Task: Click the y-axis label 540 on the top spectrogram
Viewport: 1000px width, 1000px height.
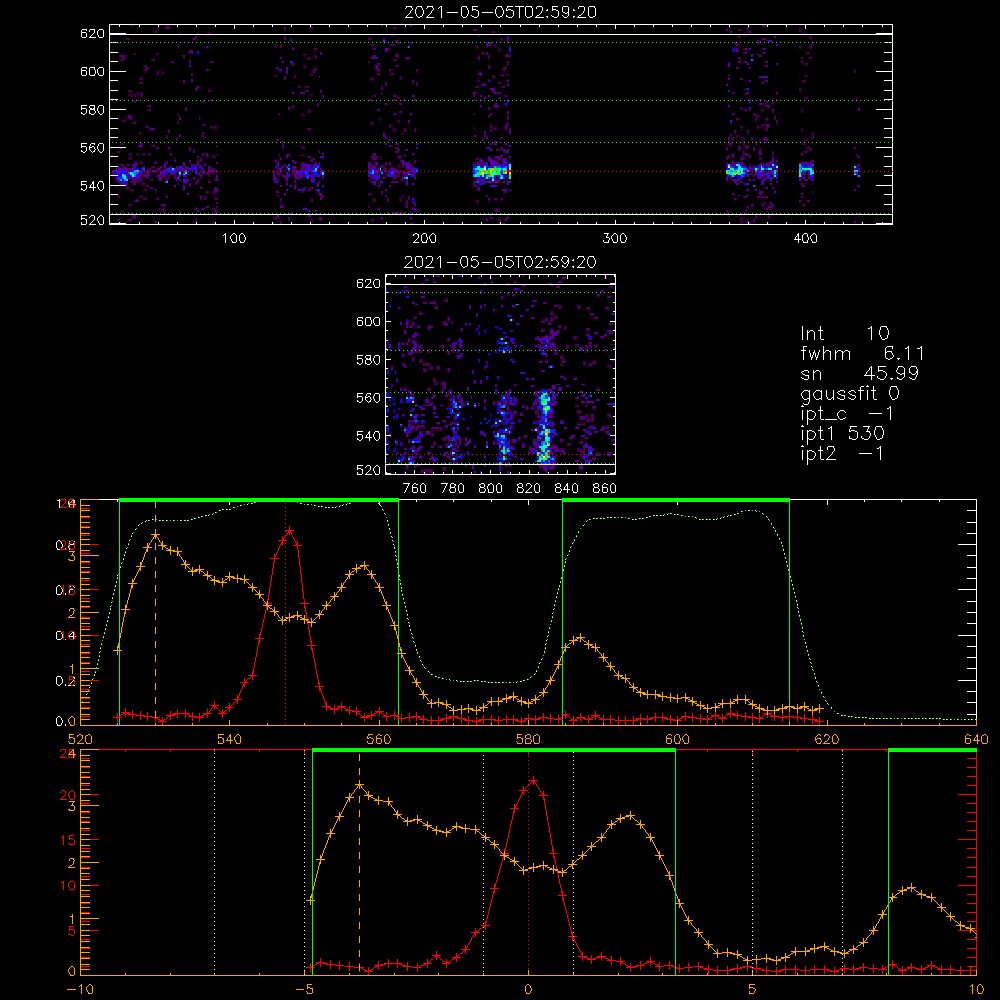Action: point(92,186)
